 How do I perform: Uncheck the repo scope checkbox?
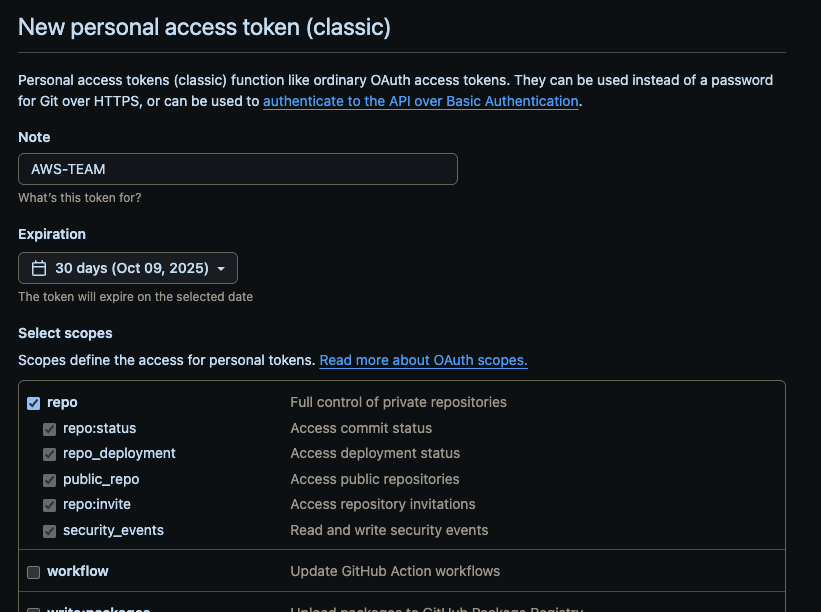(34, 403)
